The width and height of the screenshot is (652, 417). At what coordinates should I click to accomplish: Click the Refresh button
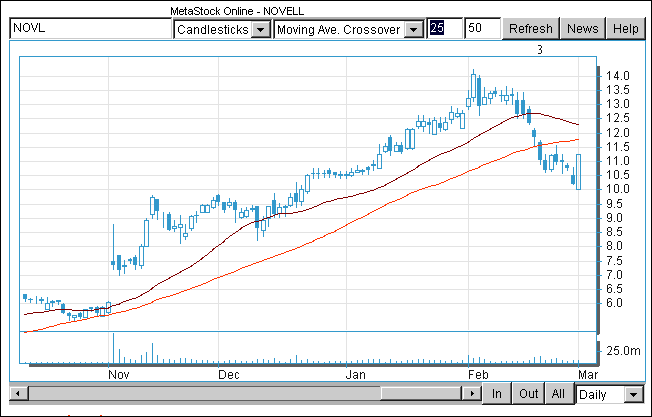click(531, 29)
